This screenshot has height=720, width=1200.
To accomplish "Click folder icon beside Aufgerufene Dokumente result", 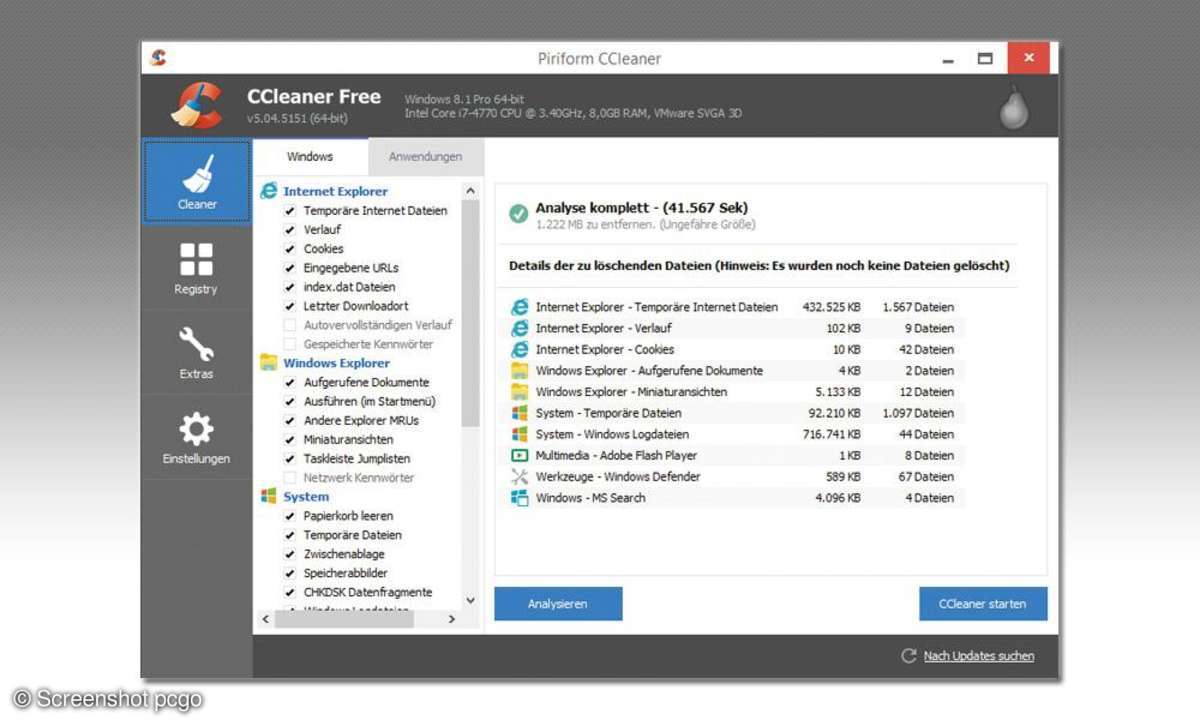I will click(520, 370).
